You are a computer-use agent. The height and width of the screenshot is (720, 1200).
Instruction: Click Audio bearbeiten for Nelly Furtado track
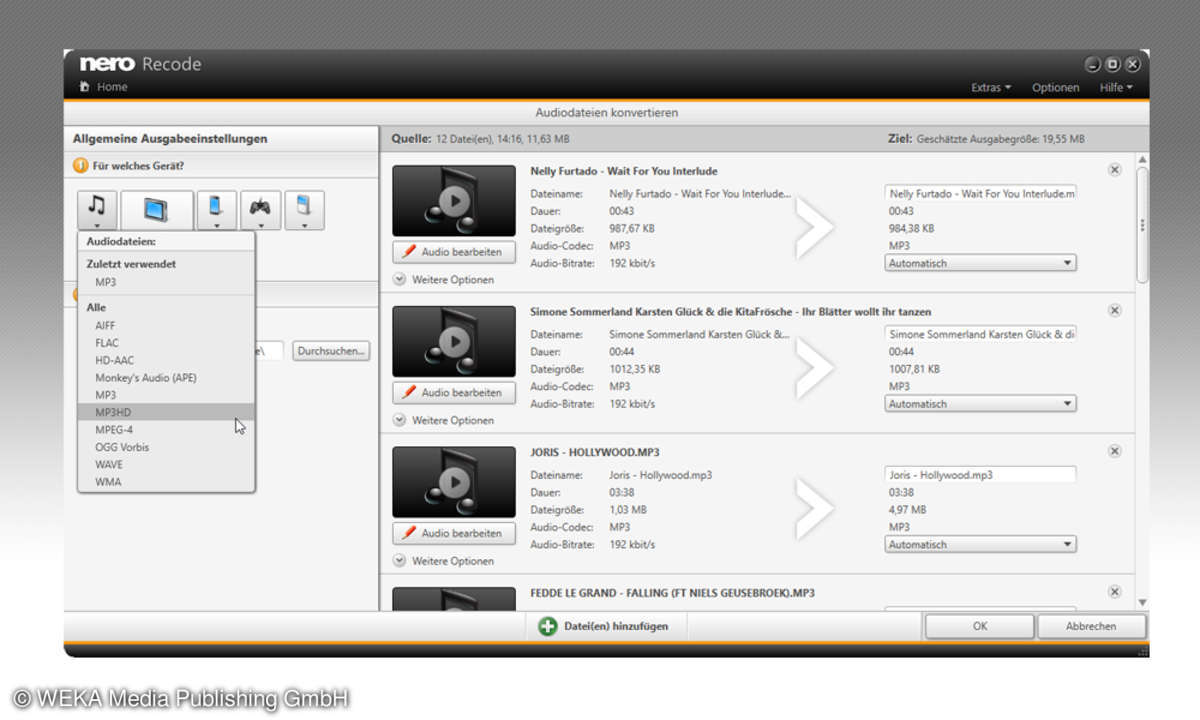(x=454, y=252)
